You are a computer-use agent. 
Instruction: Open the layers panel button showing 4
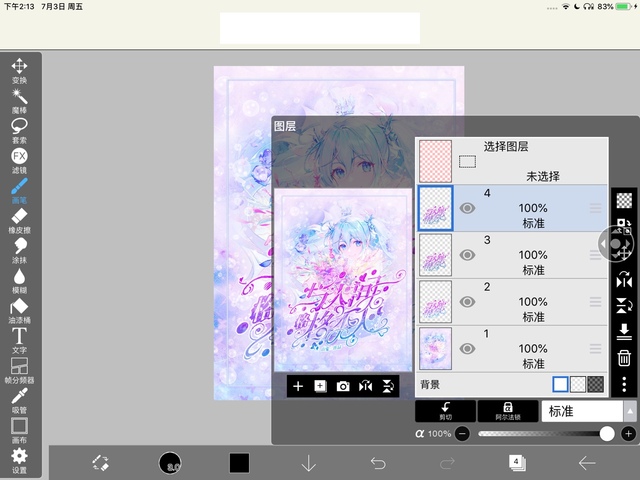[516, 462]
